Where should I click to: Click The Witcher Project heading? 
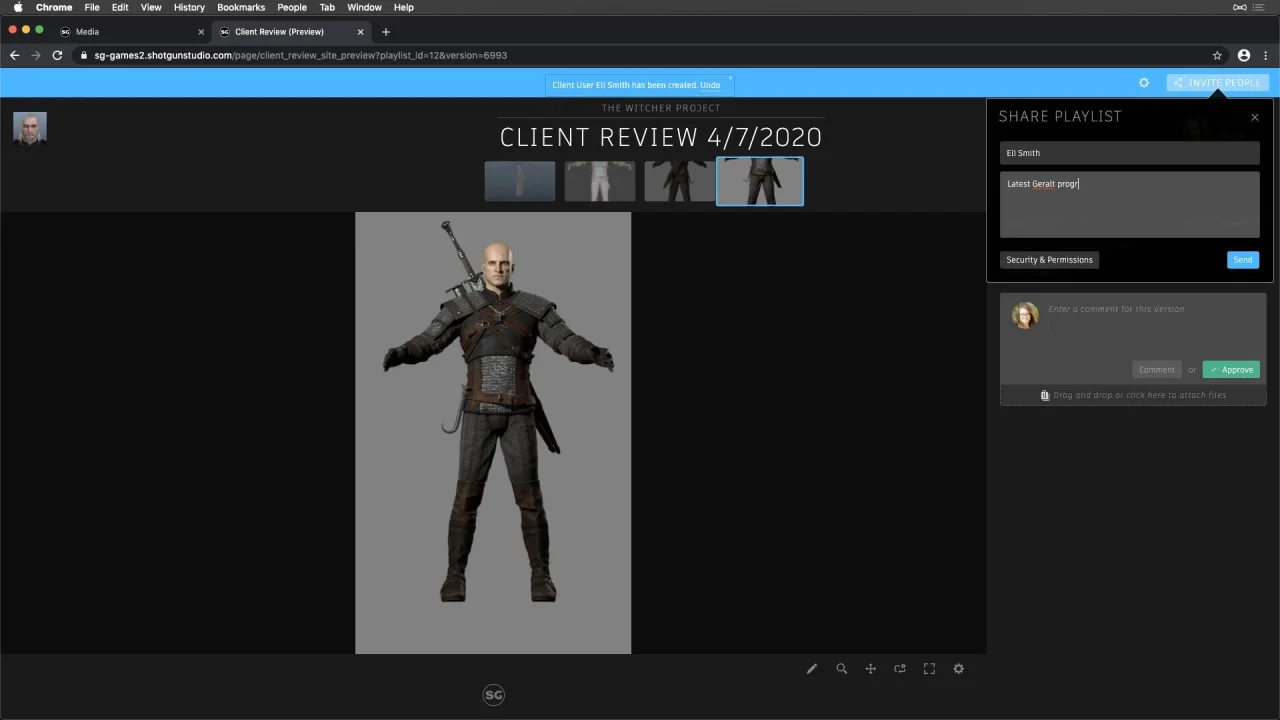coord(661,108)
